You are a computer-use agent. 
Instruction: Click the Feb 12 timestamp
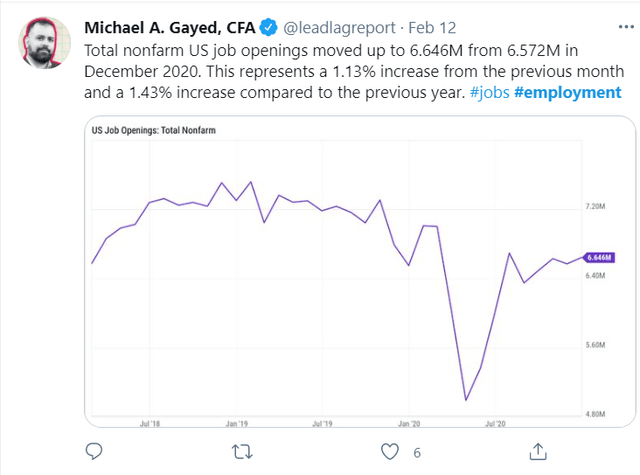(x=432, y=28)
